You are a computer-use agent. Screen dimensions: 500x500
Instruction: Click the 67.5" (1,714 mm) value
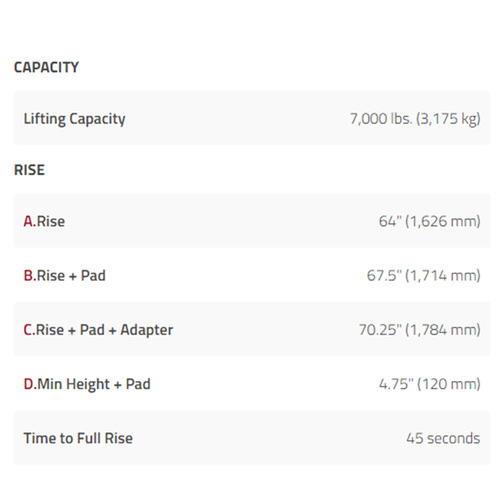click(424, 276)
